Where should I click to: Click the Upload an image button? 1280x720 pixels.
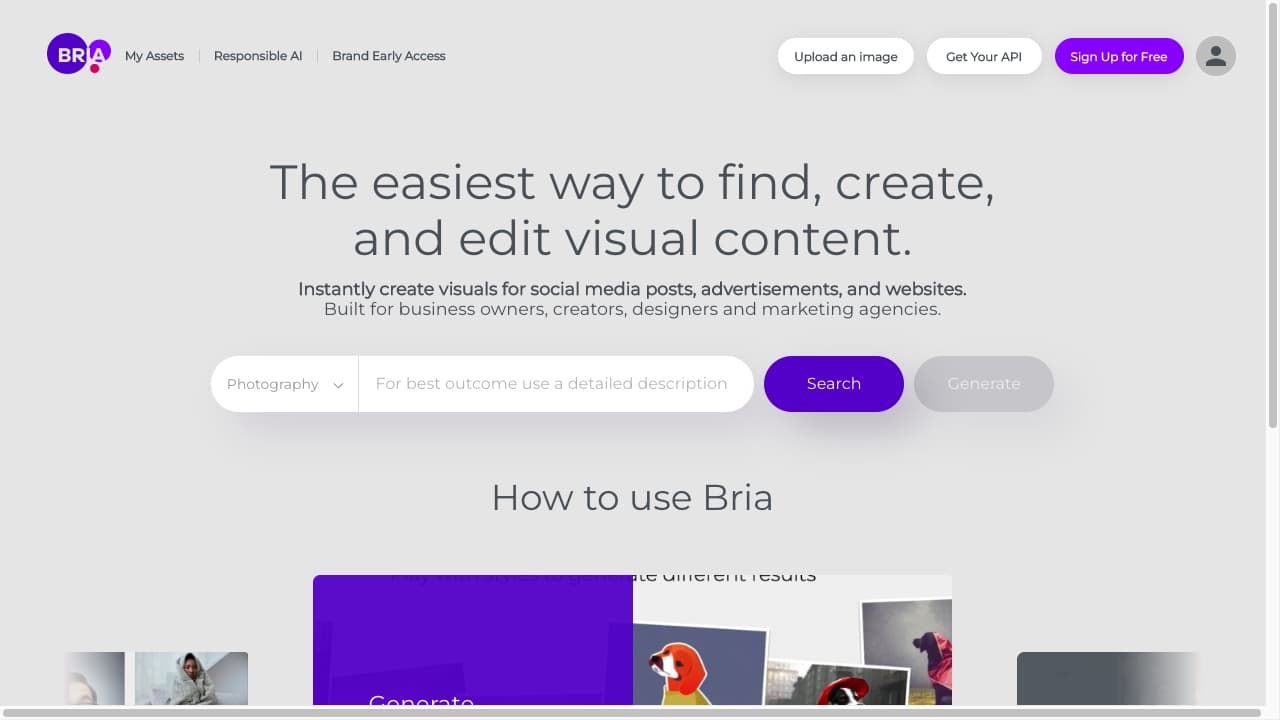(845, 56)
